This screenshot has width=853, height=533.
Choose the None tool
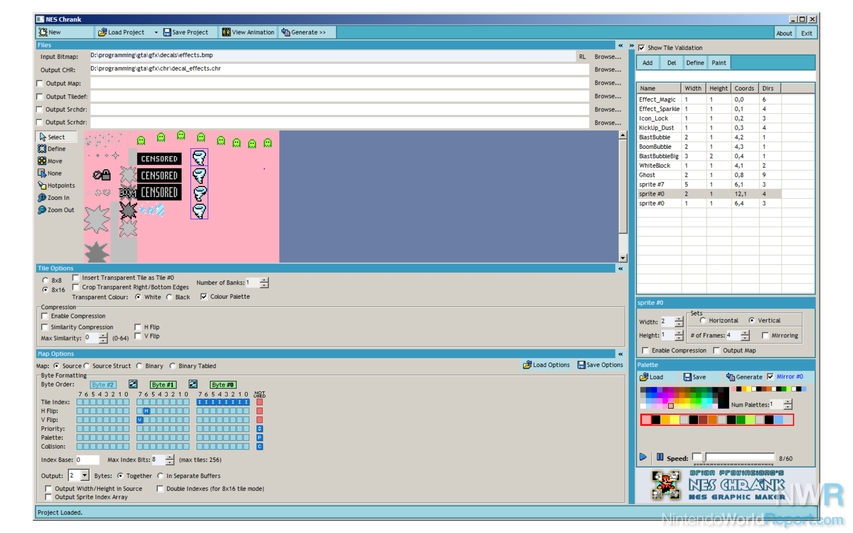pyautogui.click(x=50, y=173)
